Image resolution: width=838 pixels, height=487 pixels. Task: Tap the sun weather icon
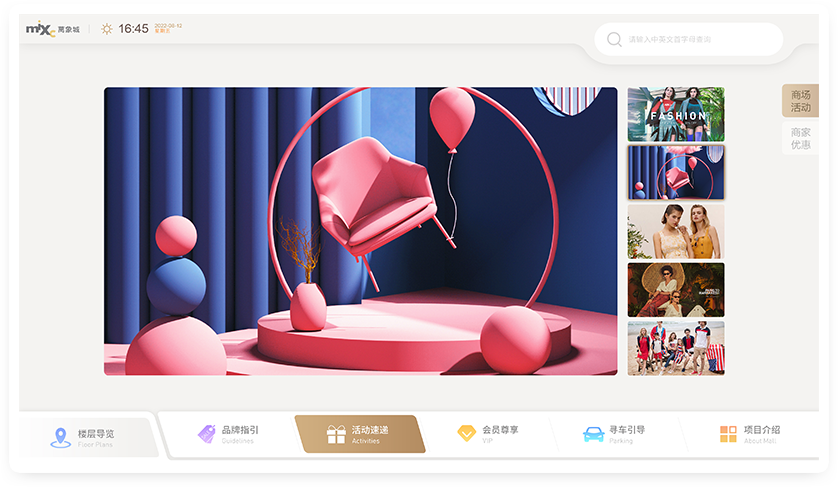107,29
